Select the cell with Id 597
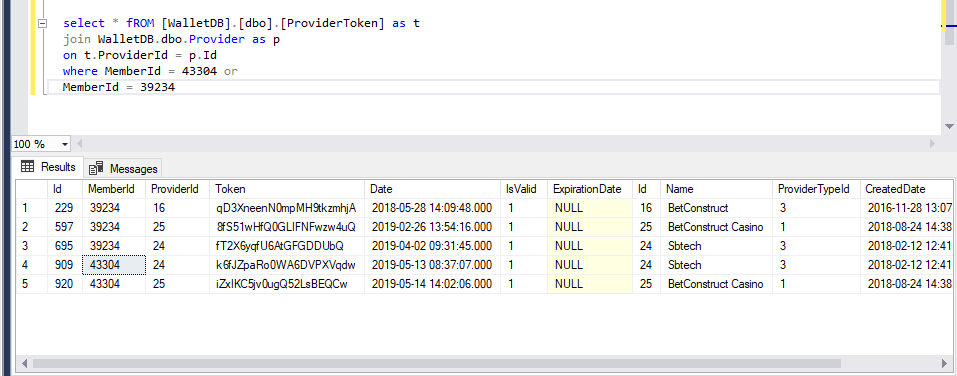 (x=65, y=227)
